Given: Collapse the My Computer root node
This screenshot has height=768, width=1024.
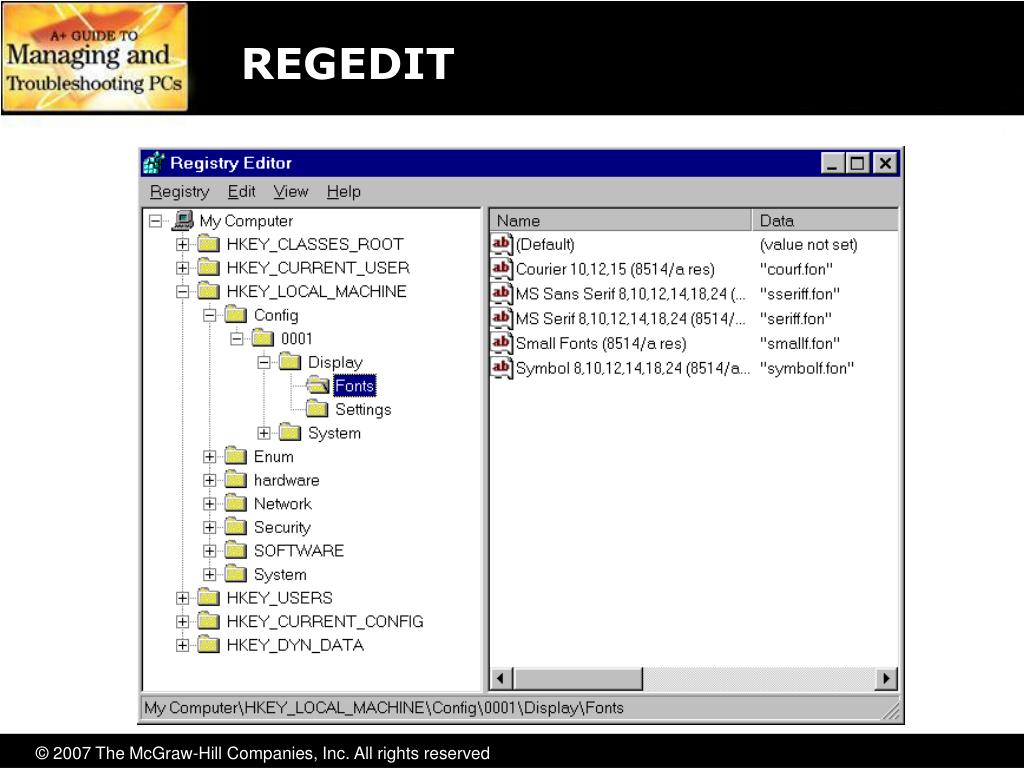Looking at the screenshot, I should pos(155,221).
